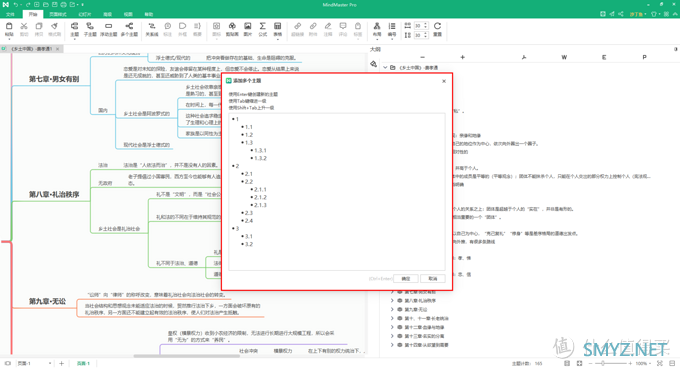Open the 剪贴画 clipart library
Image resolution: width=680 pixels, height=369 pixels.
[x=232, y=29]
